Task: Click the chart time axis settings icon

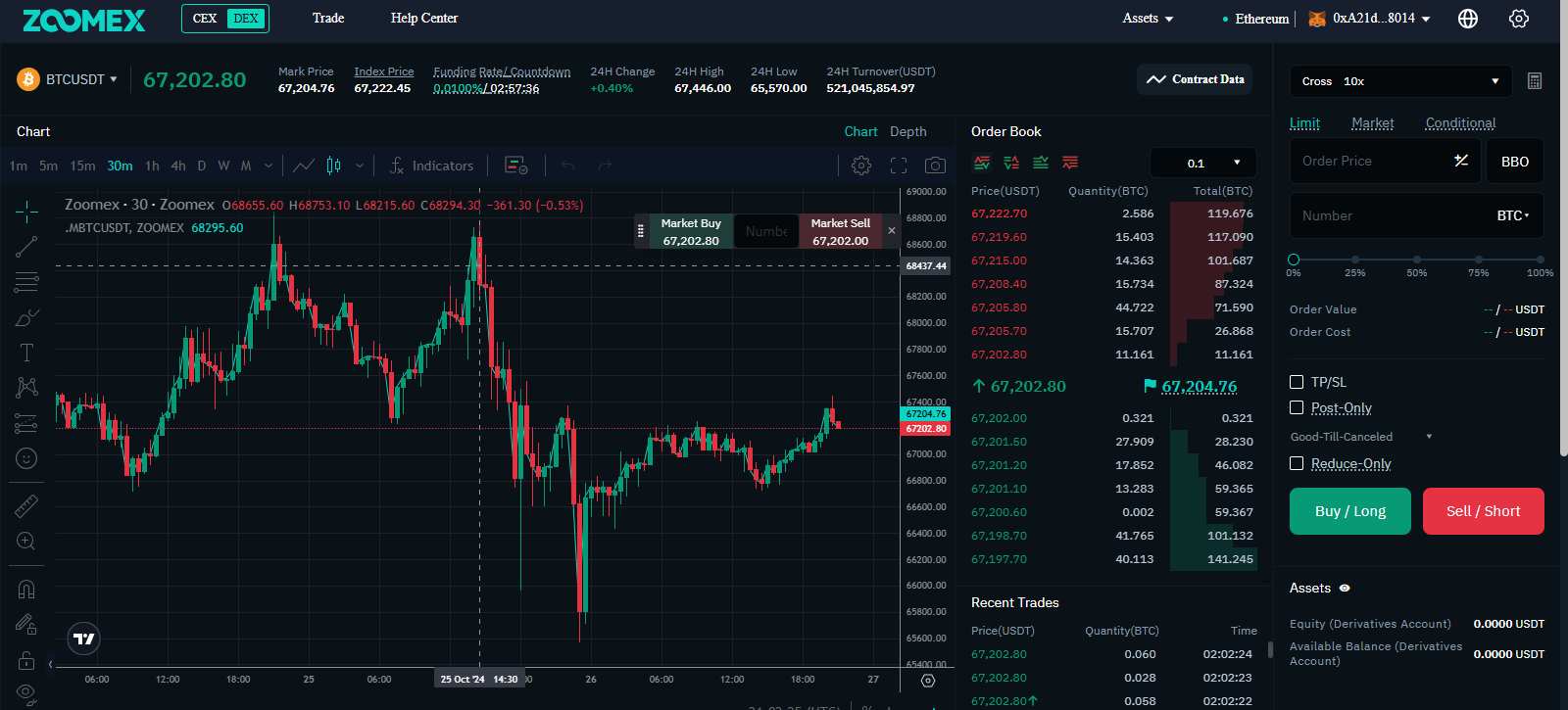Action: [928, 680]
